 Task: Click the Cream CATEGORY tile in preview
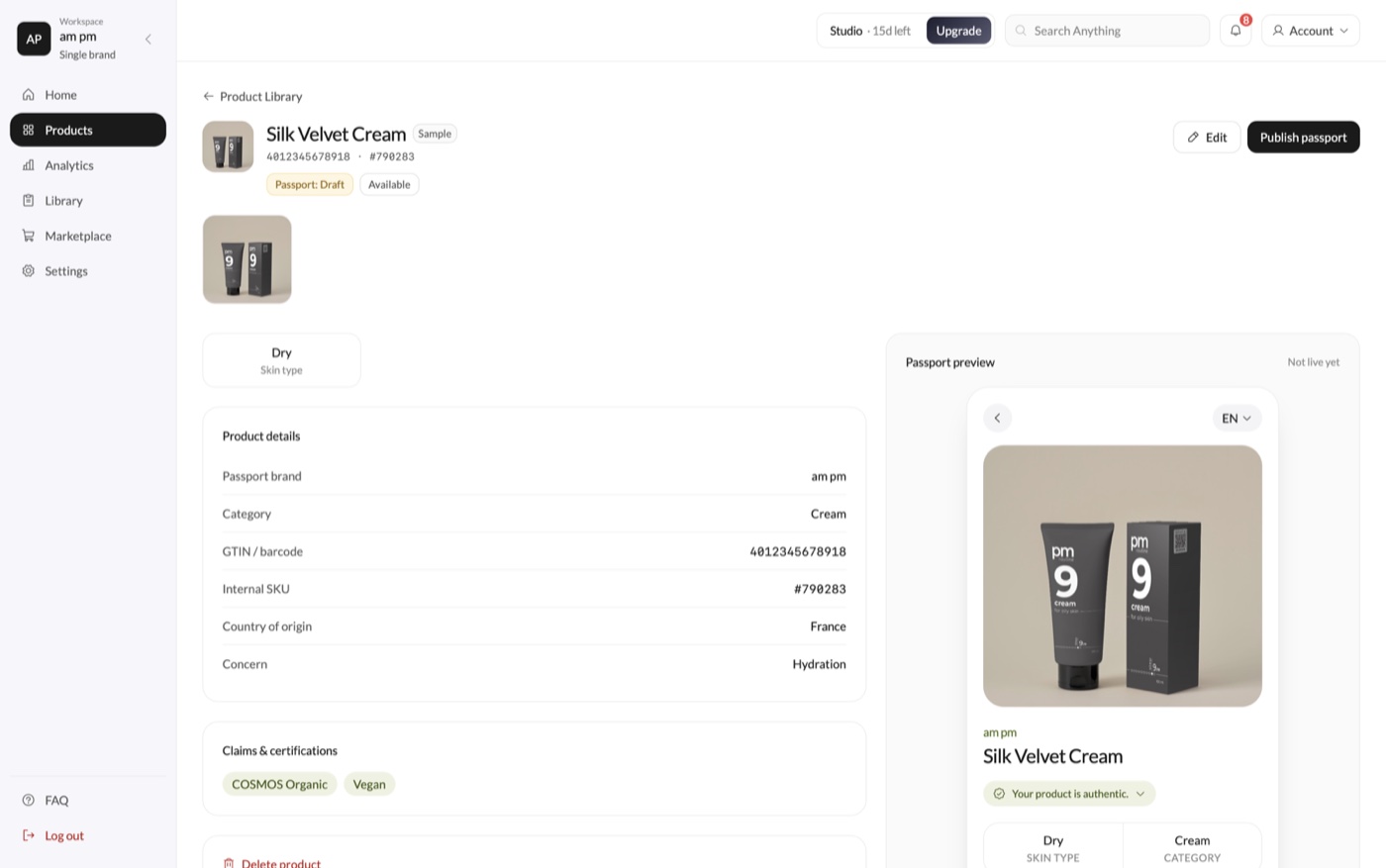point(1192,847)
